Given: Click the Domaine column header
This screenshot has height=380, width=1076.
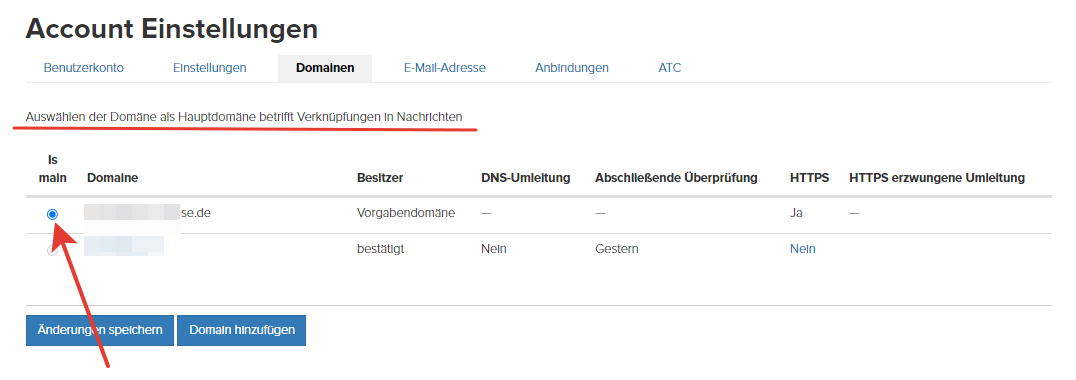Looking at the screenshot, I should pos(113,178).
